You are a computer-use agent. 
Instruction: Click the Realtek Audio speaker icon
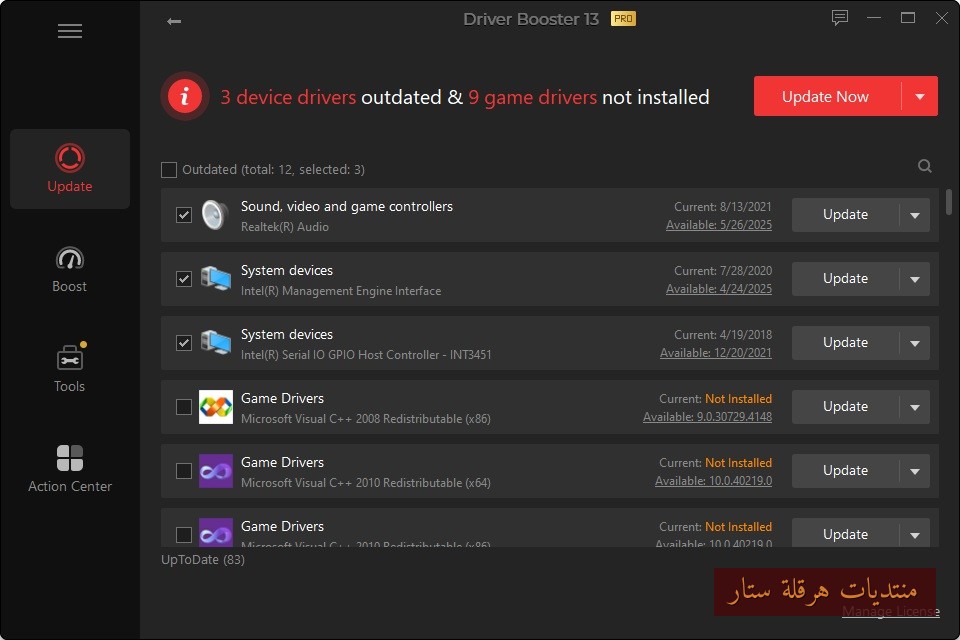coord(215,215)
